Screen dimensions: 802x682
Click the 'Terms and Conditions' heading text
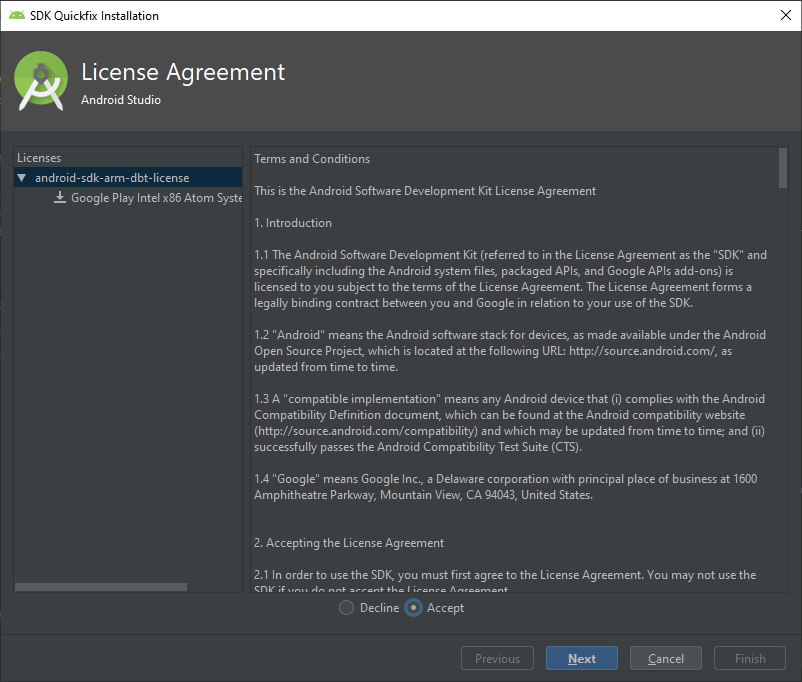click(312, 159)
